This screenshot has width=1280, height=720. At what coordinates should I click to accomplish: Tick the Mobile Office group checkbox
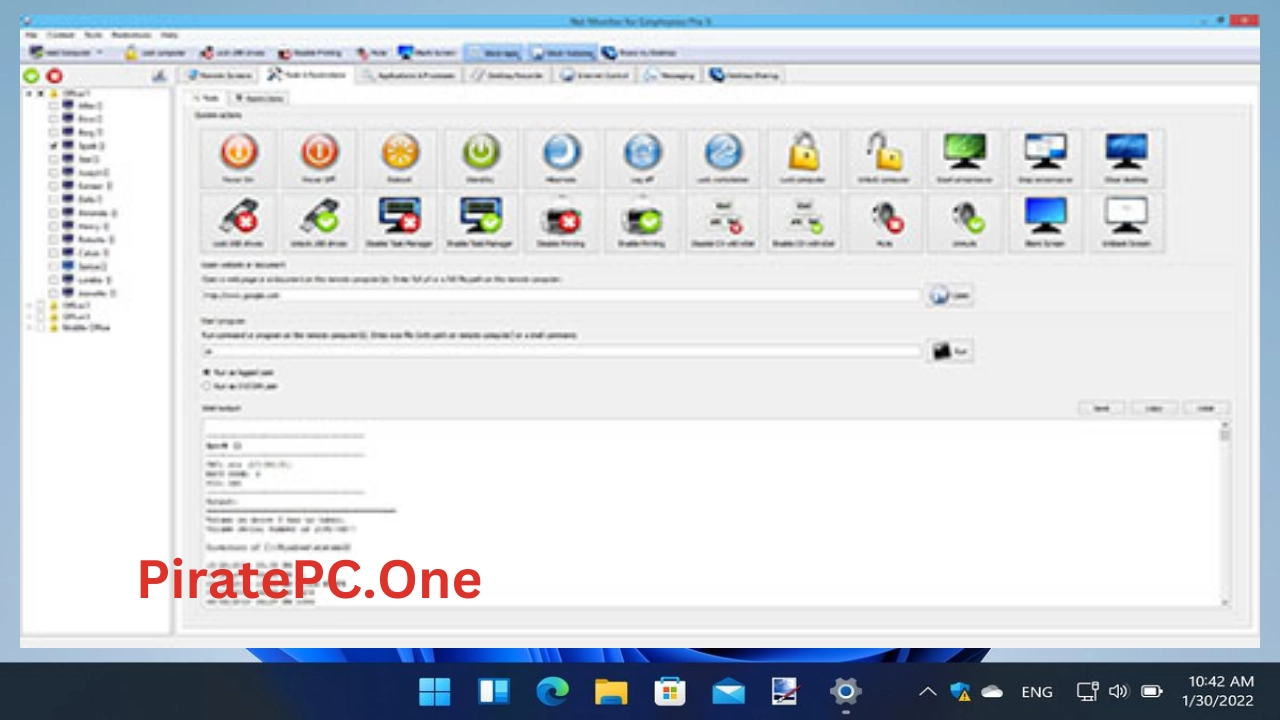tap(41, 327)
